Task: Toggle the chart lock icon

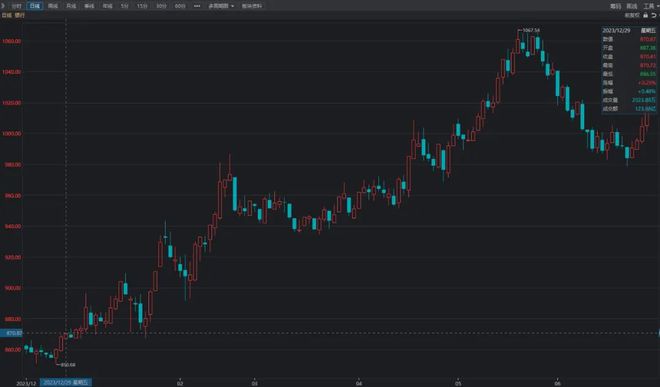Action: coord(645,15)
